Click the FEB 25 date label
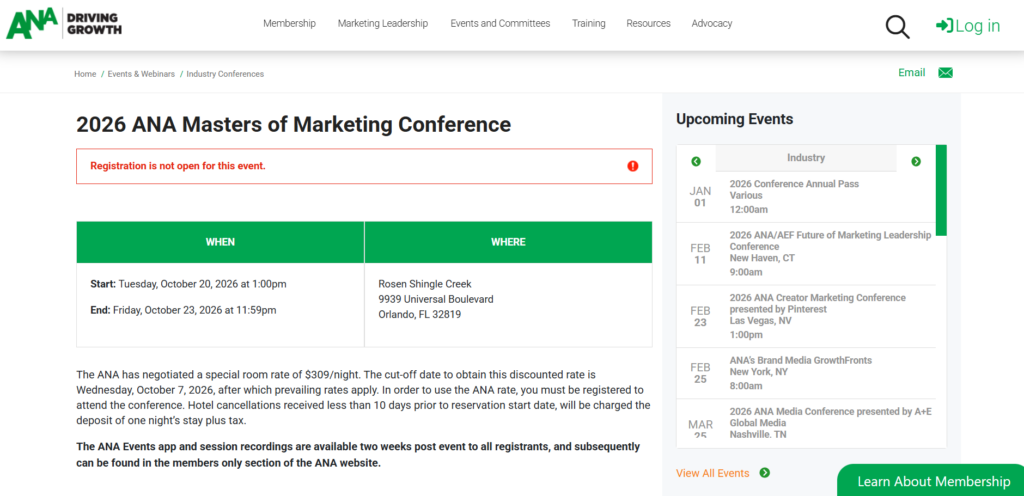The height and width of the screenshot is (496, 1024). coord(700,373)
